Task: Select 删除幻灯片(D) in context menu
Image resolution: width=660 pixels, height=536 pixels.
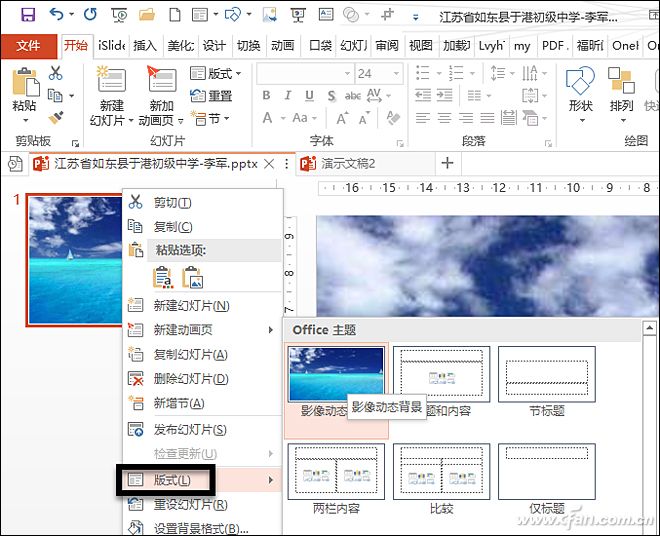Action: (202, 379)
